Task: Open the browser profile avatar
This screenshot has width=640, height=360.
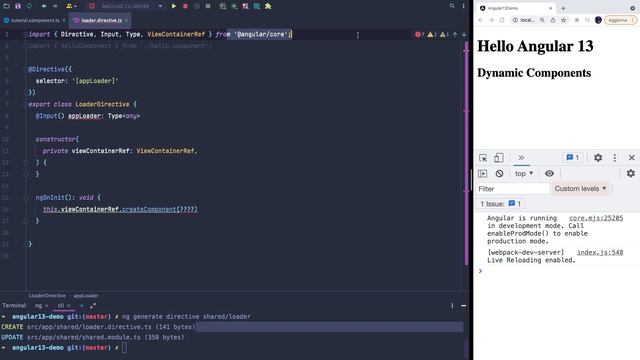Action: 598,20
